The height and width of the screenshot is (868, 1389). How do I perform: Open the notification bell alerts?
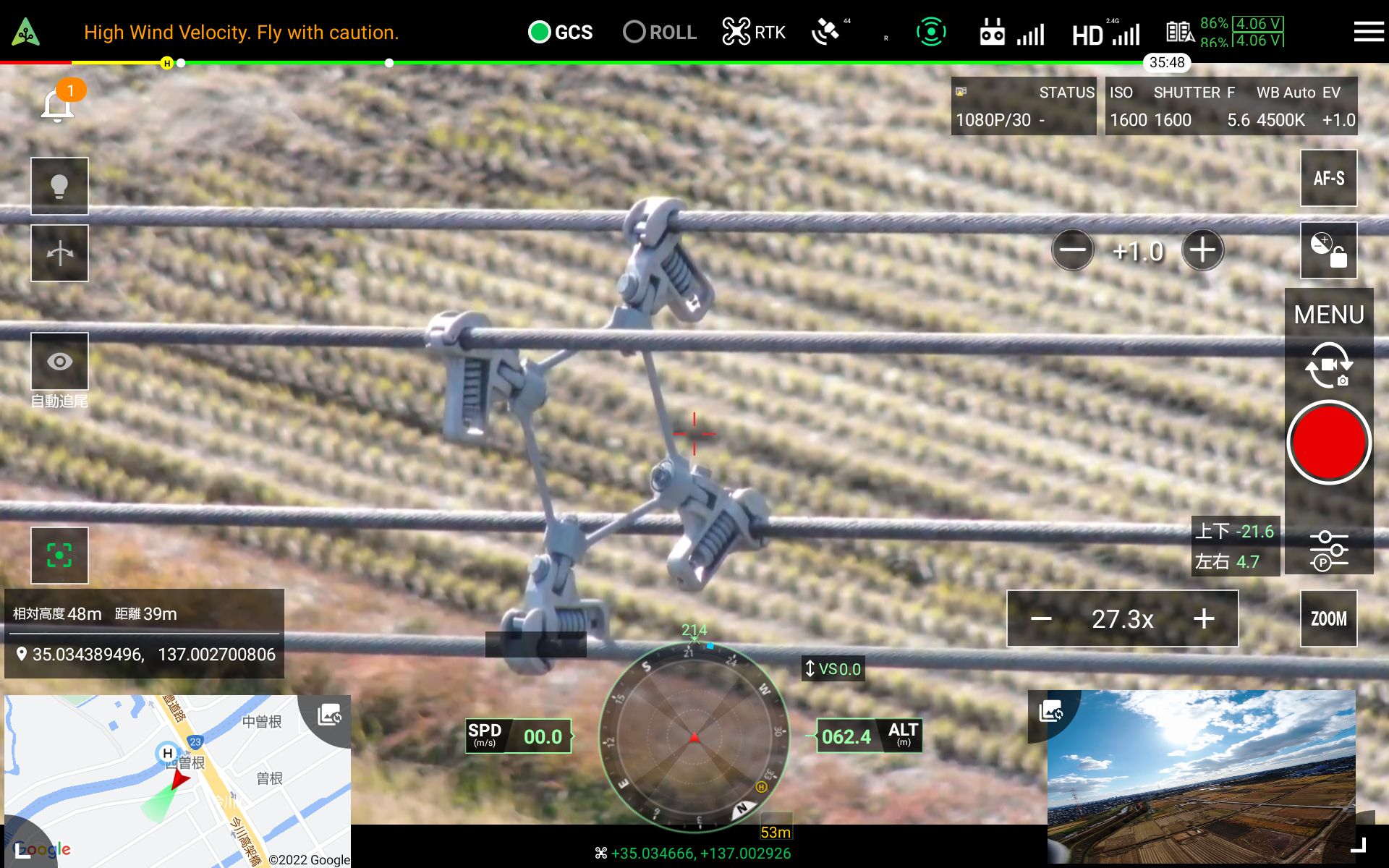58,106
